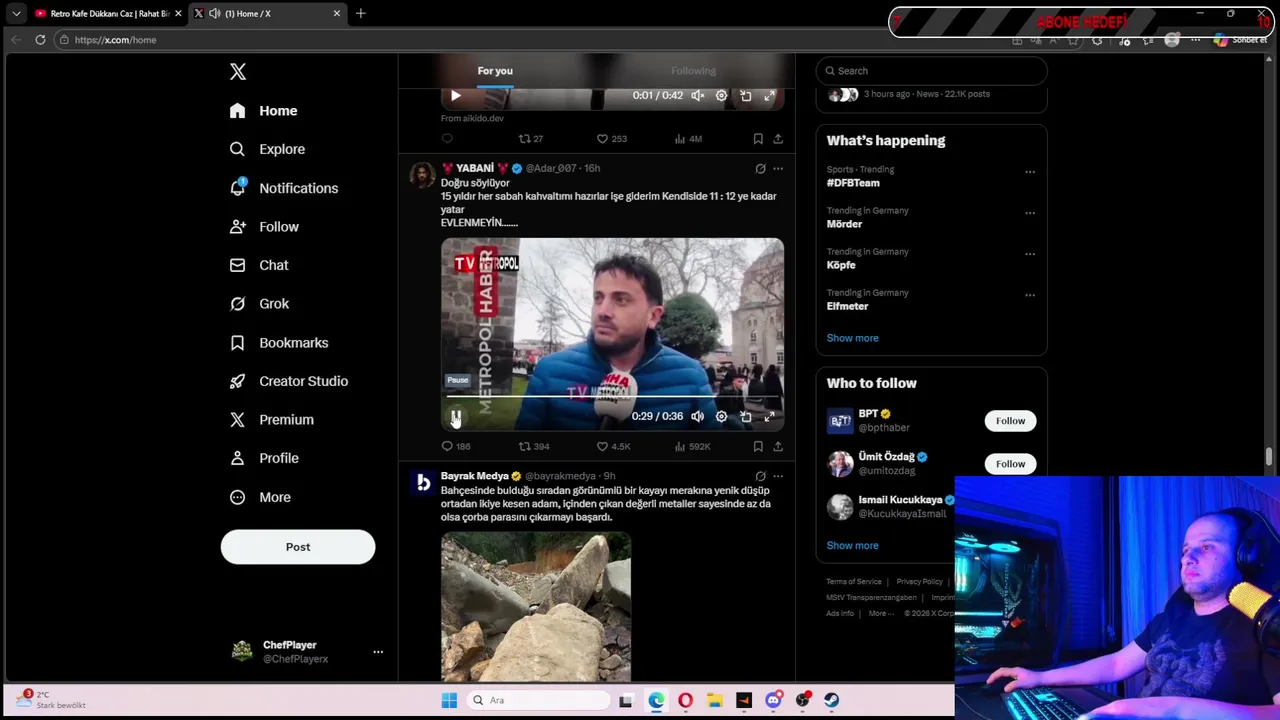The height and width of the screenshot is (720, 1280).
Task: Open Grok actions on Bayrak Medya post
Action: [760, 477]
